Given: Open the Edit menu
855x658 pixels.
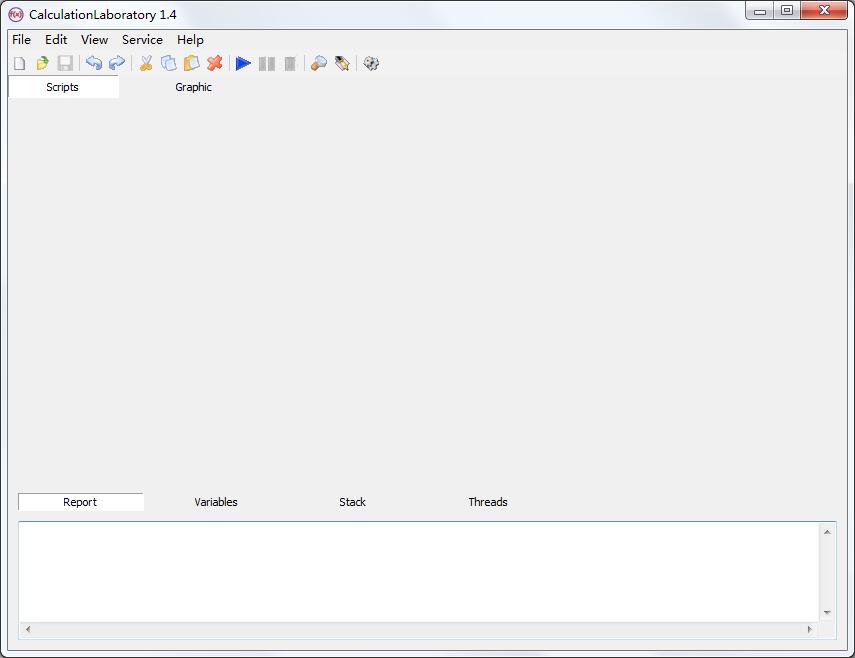Looking at the screenshot, I should coord(56,40).
